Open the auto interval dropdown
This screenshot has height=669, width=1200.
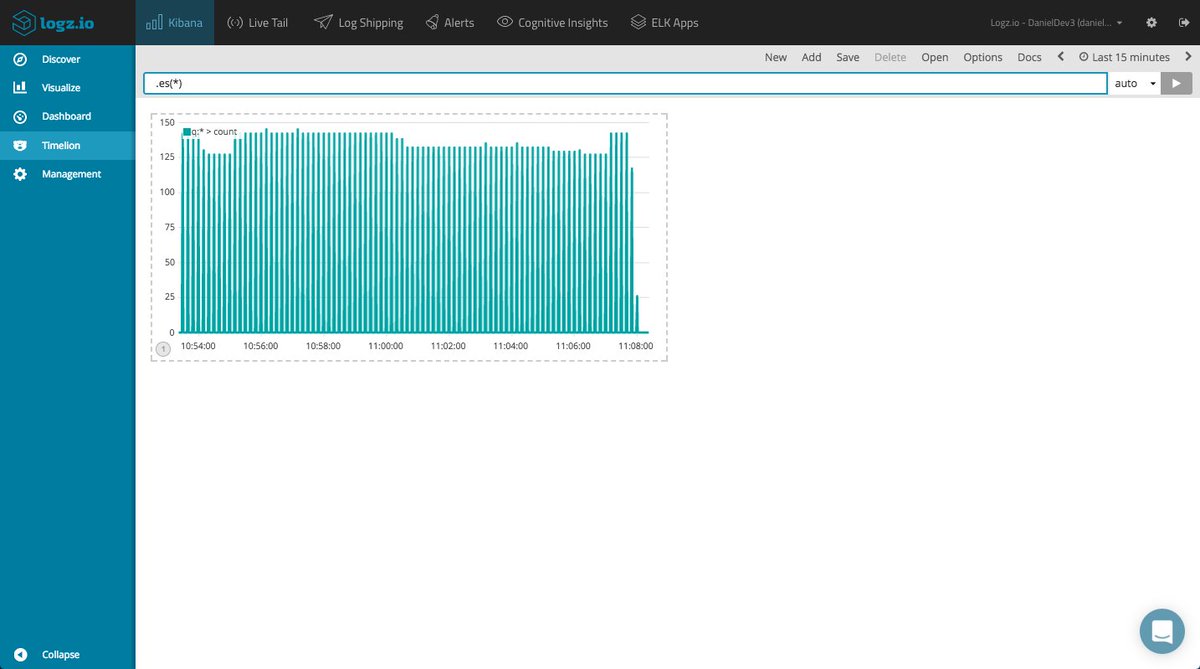coord(1134,83)
